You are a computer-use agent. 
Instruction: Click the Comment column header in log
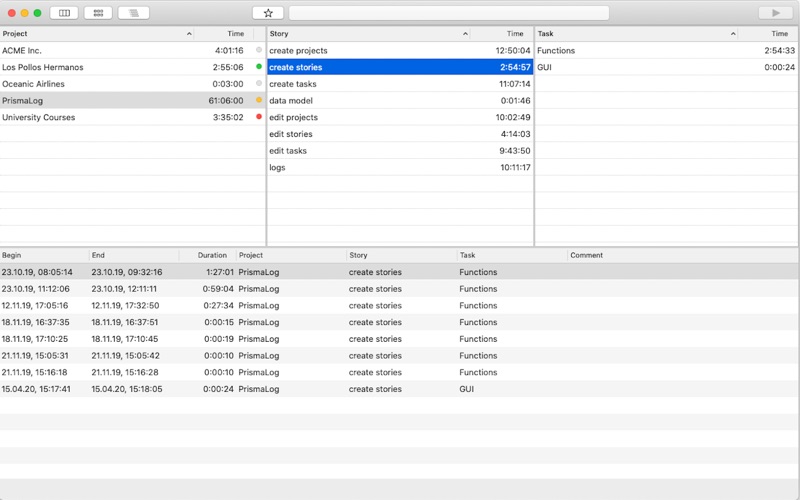point(683,255)
